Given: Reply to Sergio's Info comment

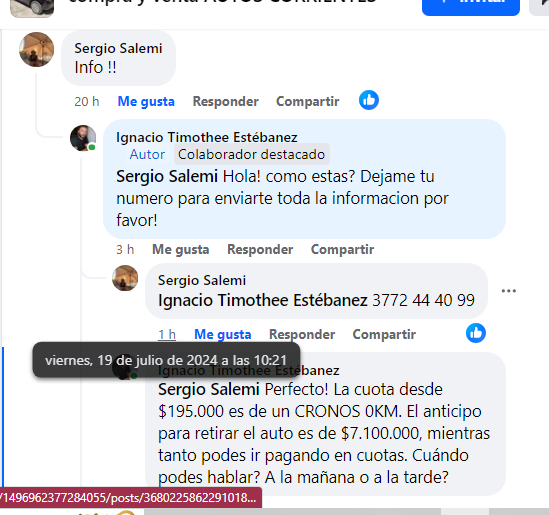Looking at the screenshot, I should pyautogui.click(x=225, y=102).
